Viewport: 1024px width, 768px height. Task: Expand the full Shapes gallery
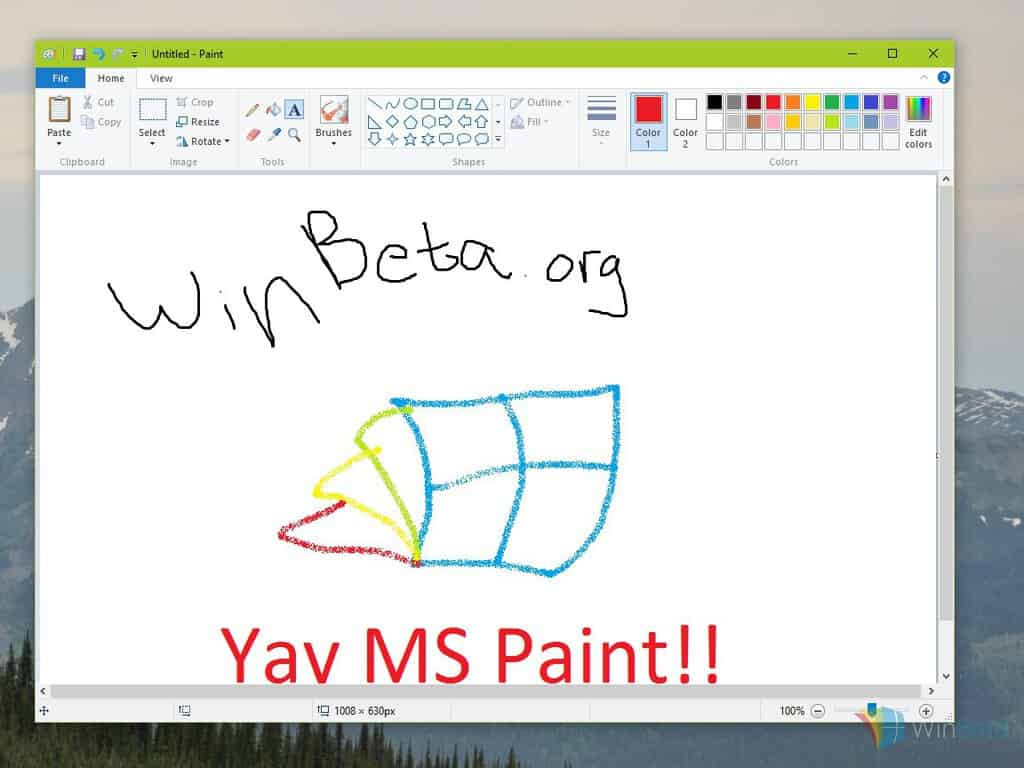[x=498, y=139]
